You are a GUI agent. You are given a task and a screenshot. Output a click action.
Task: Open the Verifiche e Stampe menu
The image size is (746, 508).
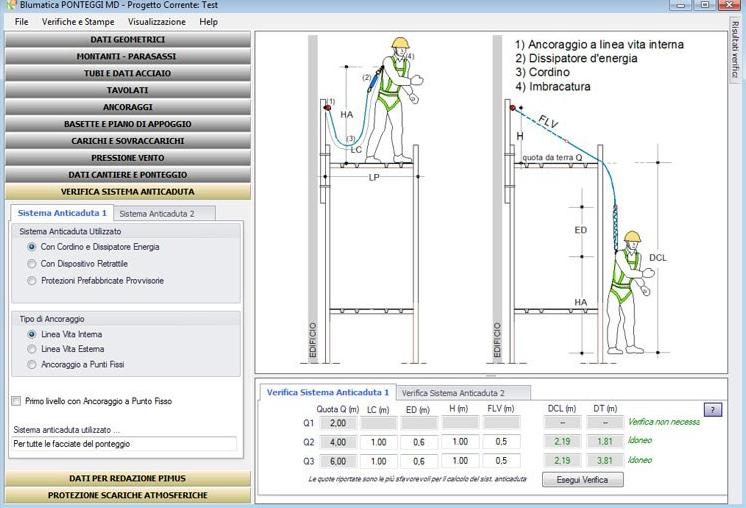tap(78, 21)
